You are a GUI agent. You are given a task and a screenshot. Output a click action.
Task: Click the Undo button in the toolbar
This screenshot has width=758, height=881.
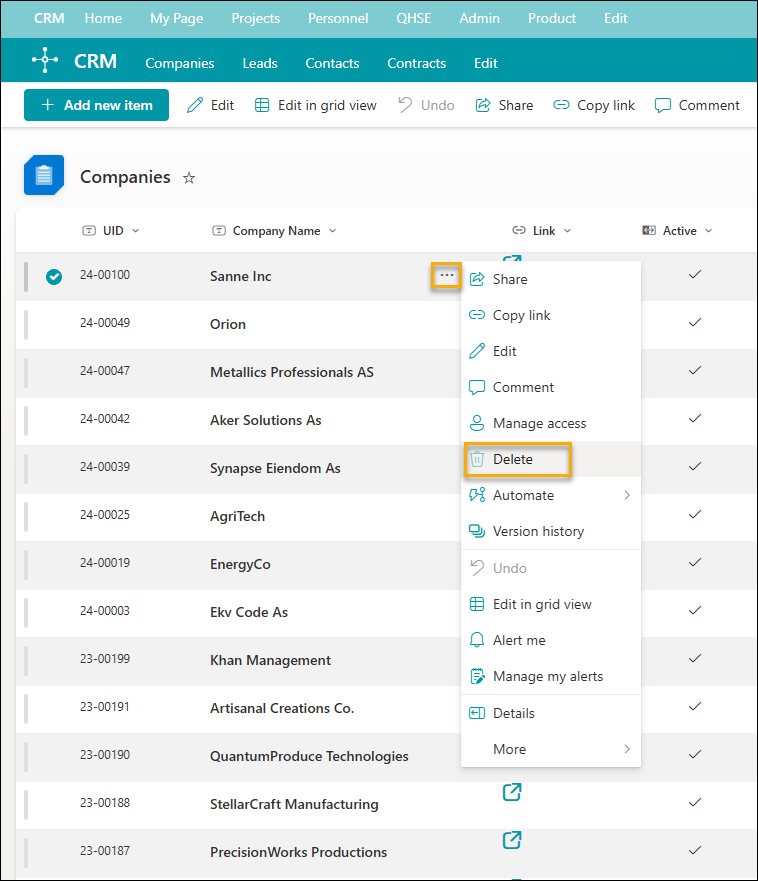tap(426, 105)
